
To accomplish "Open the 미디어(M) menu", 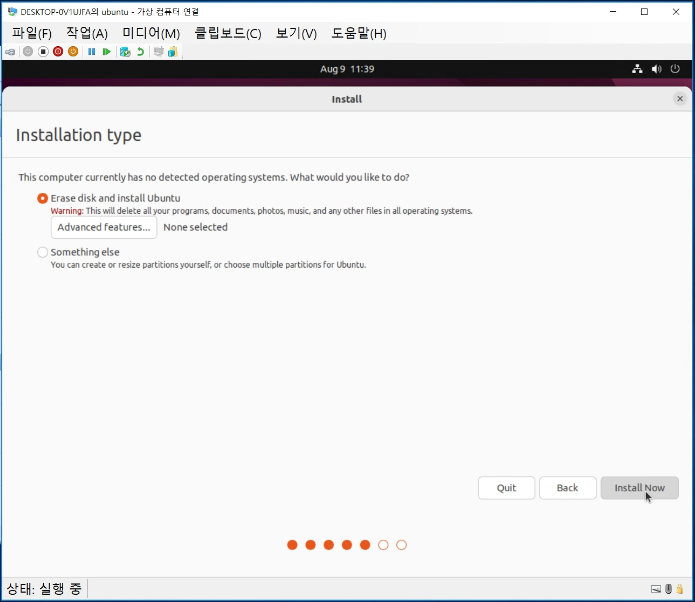I will pos(151,33).
